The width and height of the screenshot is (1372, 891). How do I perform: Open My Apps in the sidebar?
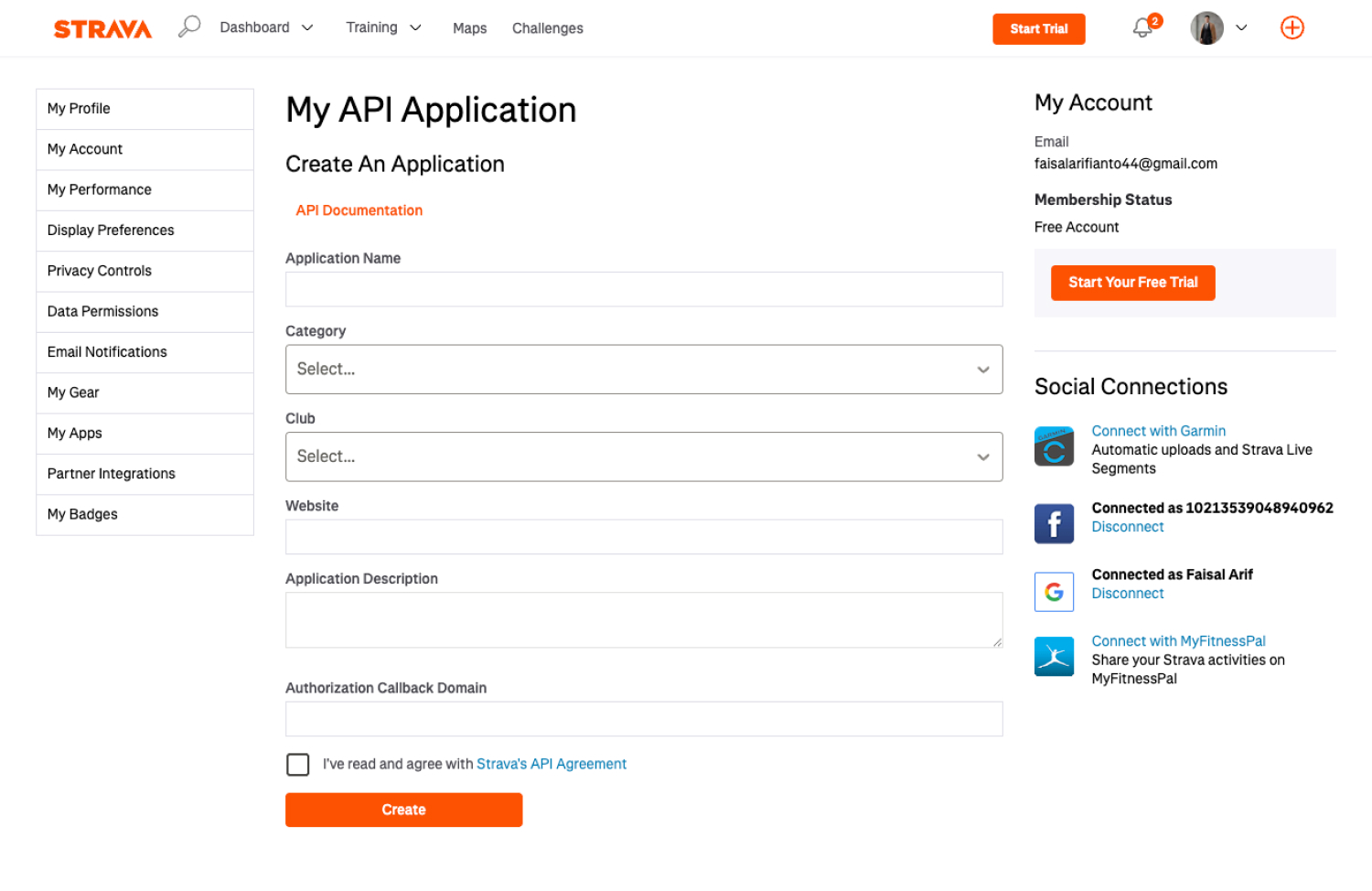[145, 434]
